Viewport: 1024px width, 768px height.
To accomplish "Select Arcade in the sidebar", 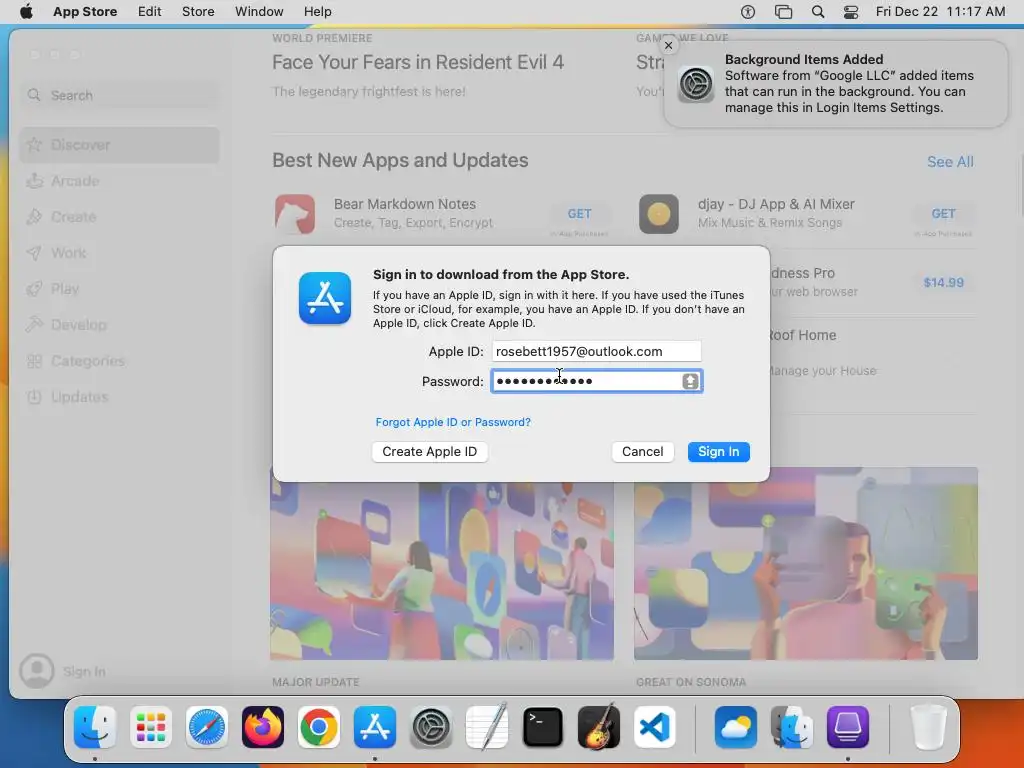I will [120, 181].
